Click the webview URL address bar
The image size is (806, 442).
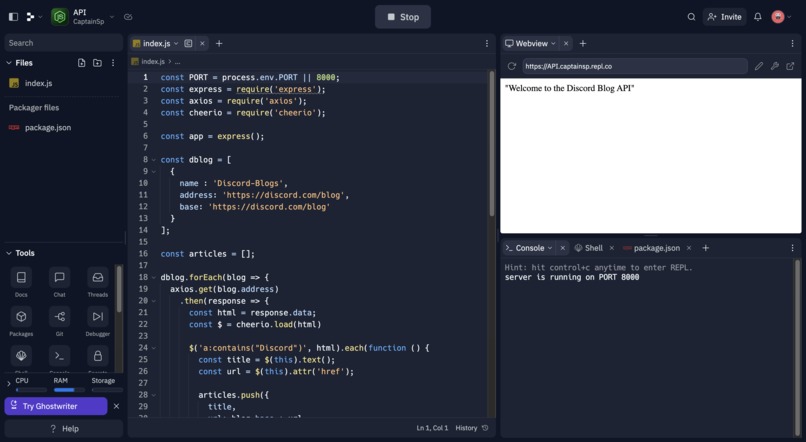[x=635, y=66]
